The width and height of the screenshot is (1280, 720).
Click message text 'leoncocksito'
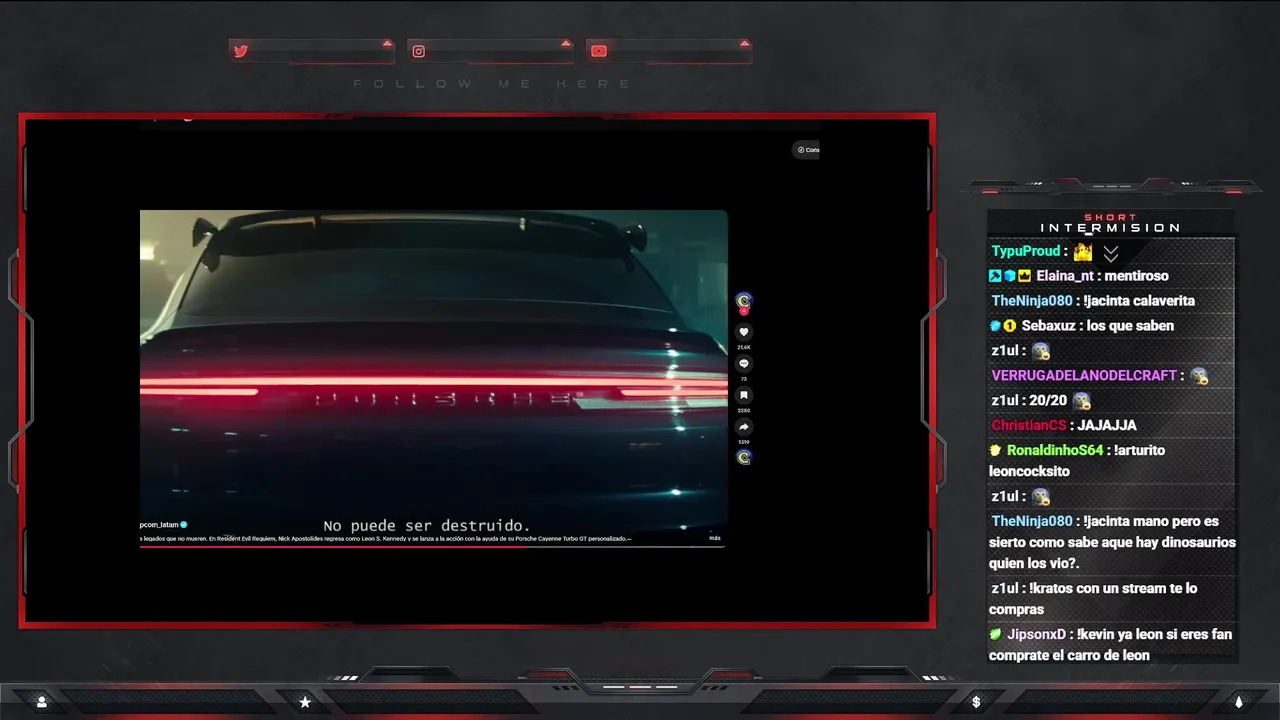tap(1029, 472)
